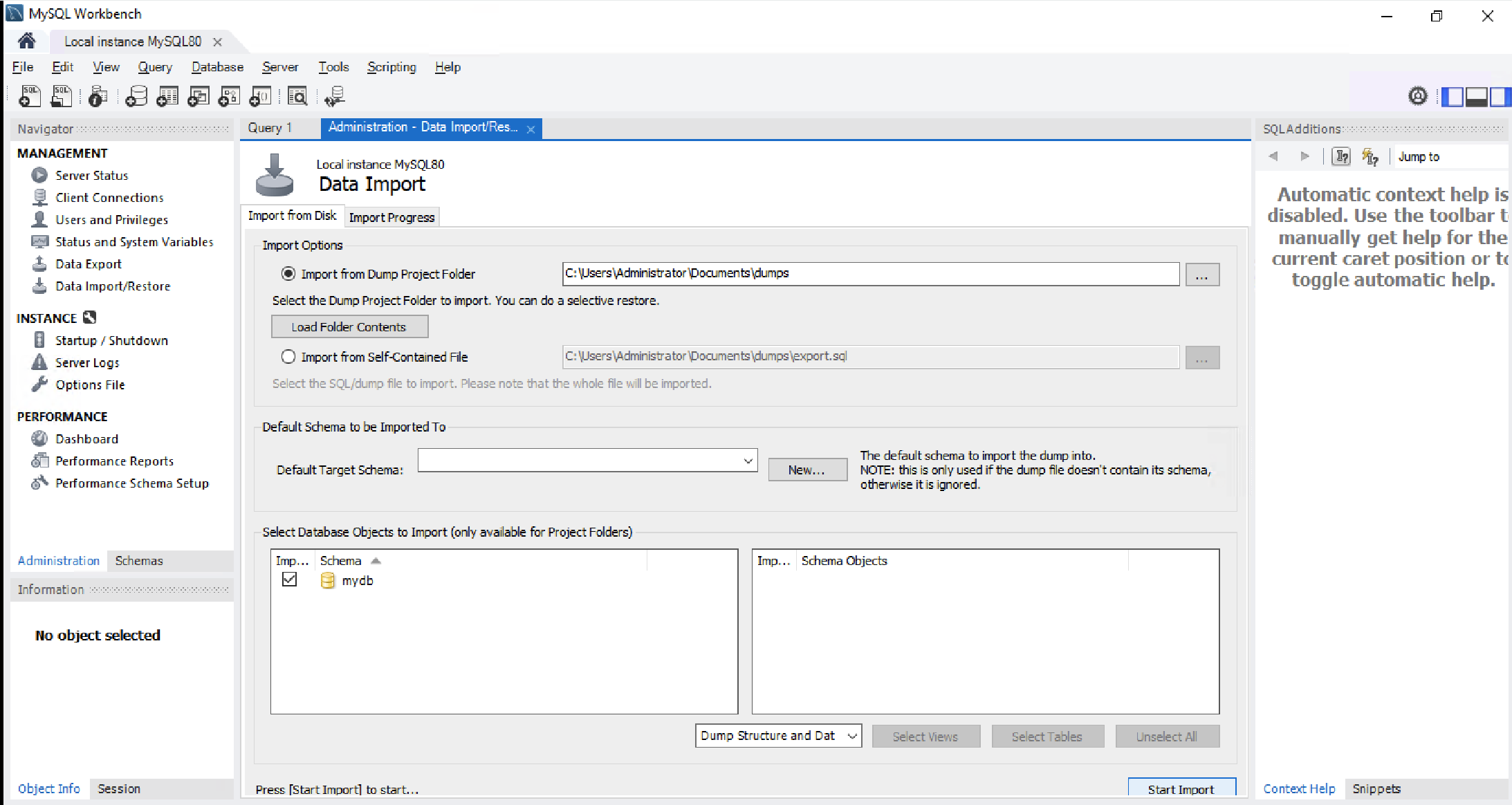Switch to the Context Help tab

pos(1299,789)
